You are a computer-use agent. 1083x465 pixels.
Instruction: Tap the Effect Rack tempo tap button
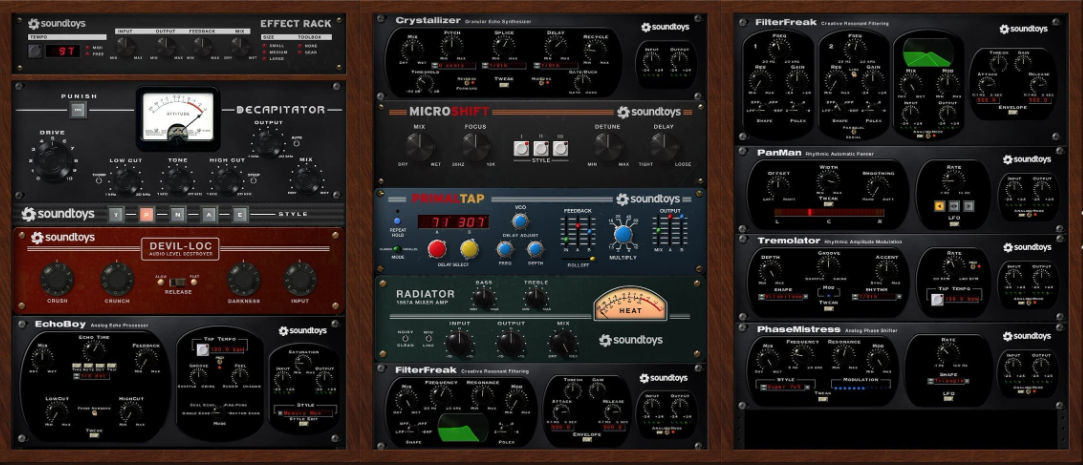35,50
